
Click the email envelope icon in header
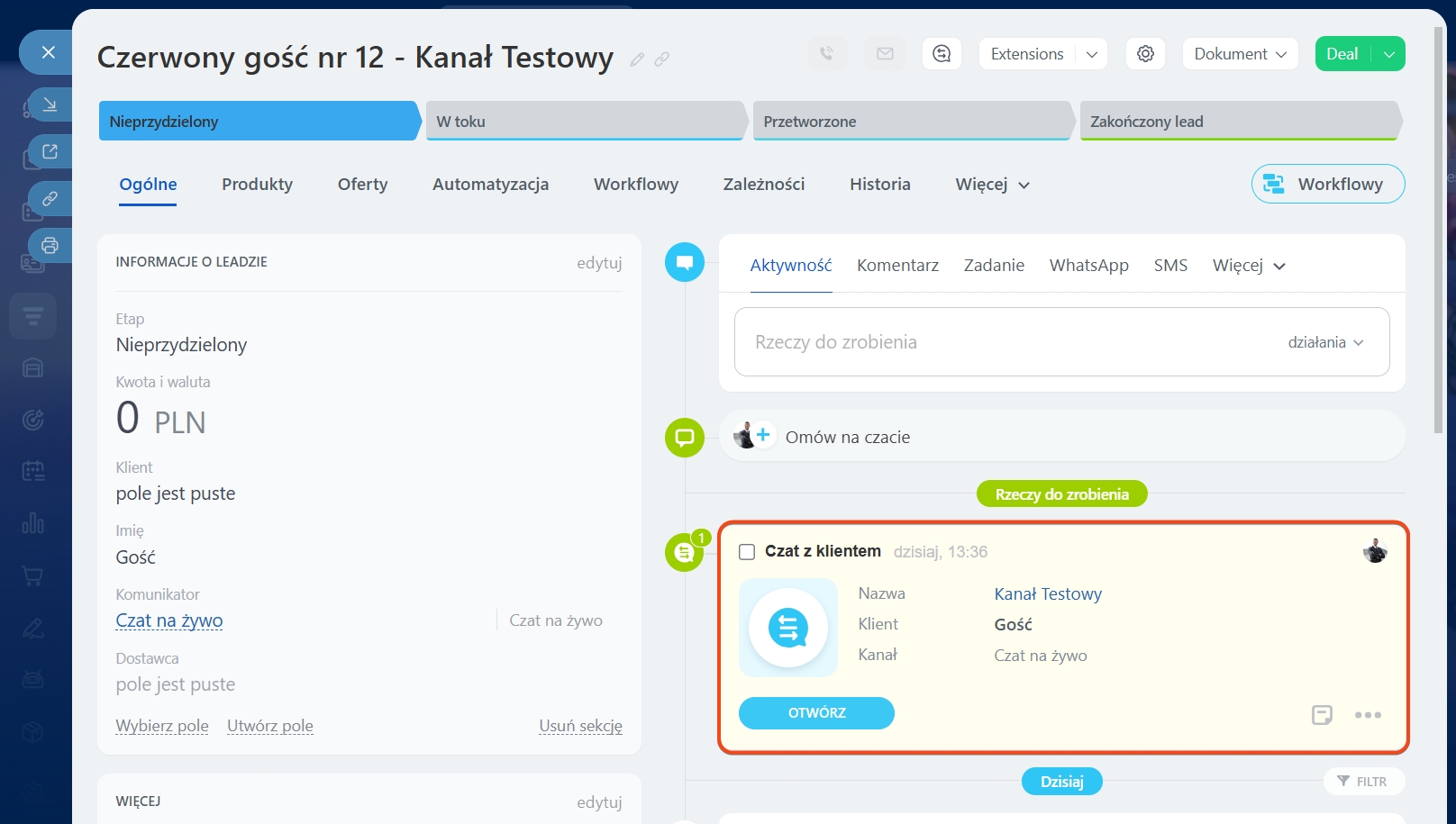coord(885,54)
